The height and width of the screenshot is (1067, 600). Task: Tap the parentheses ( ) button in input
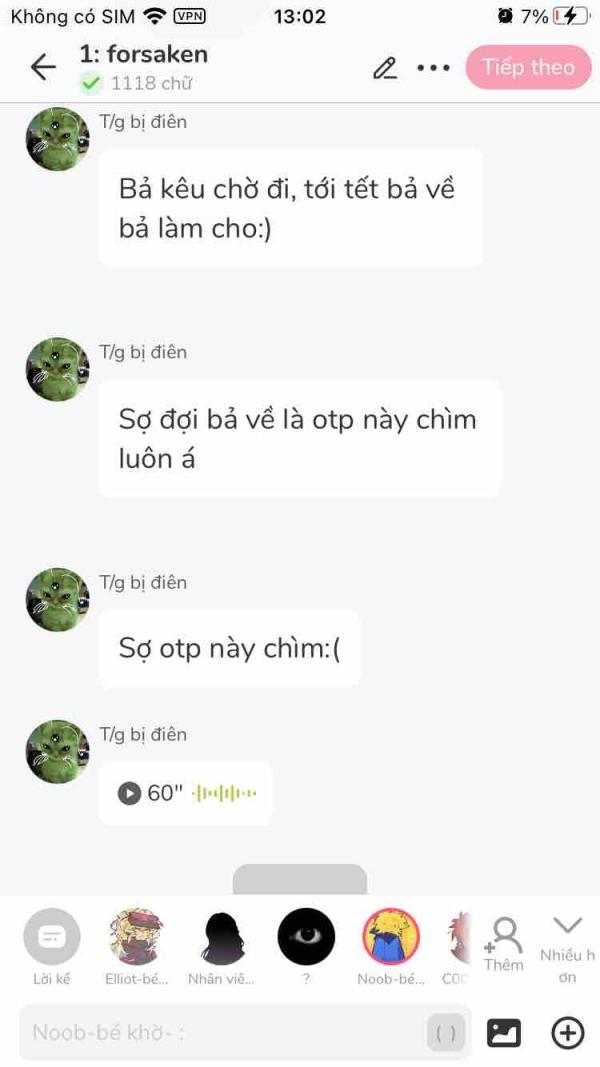[x=446, y=1033]
